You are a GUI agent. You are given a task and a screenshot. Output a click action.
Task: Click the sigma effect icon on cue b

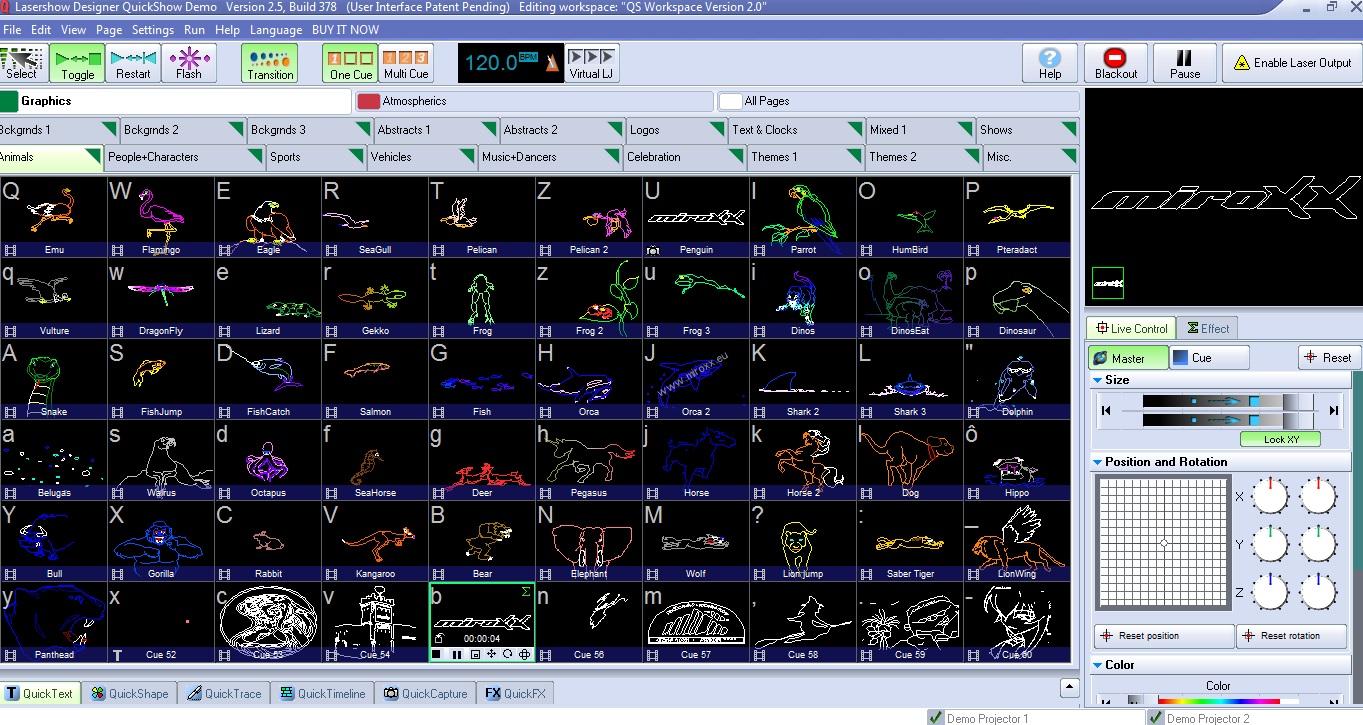tap(526, 593)
